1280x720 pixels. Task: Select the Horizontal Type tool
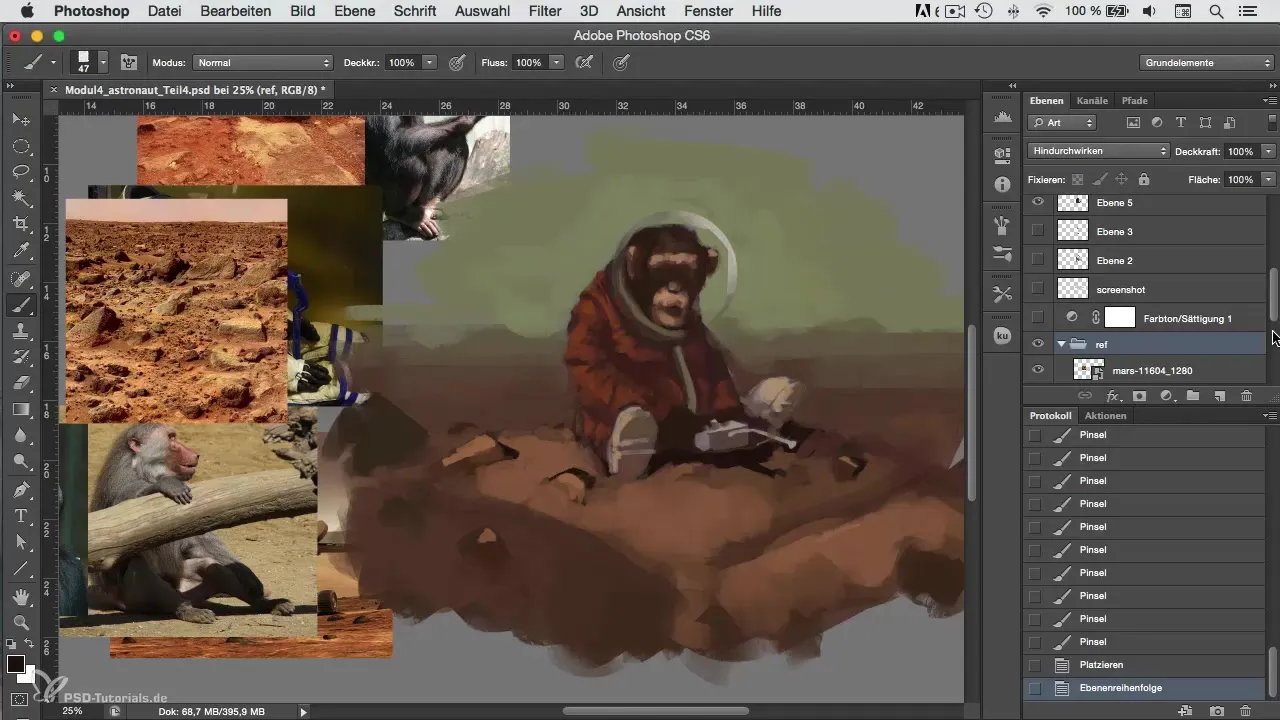pos(20,516)
